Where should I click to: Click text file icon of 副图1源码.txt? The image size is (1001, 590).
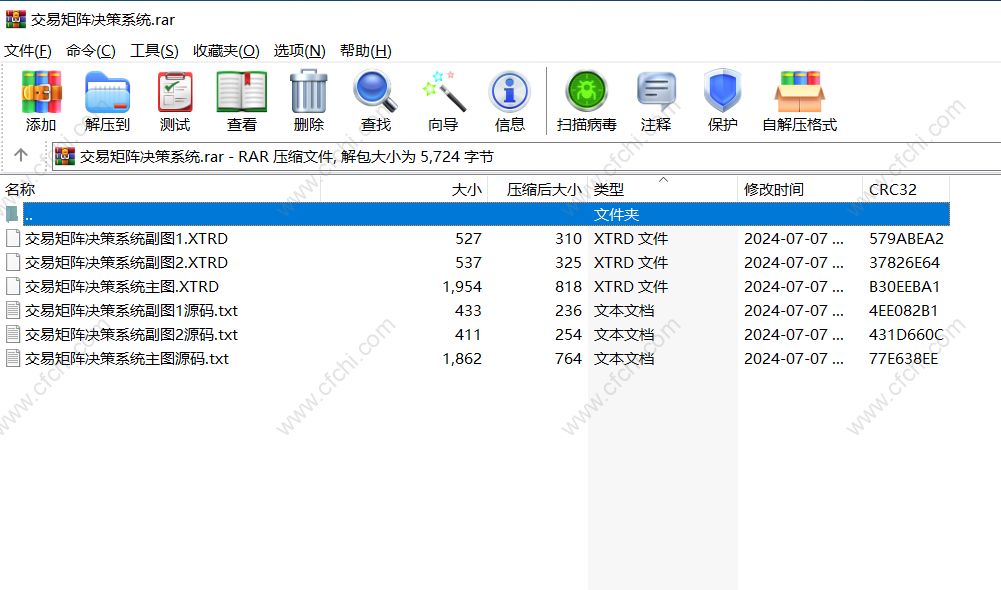pyautogui.click(x=13, y=310)
